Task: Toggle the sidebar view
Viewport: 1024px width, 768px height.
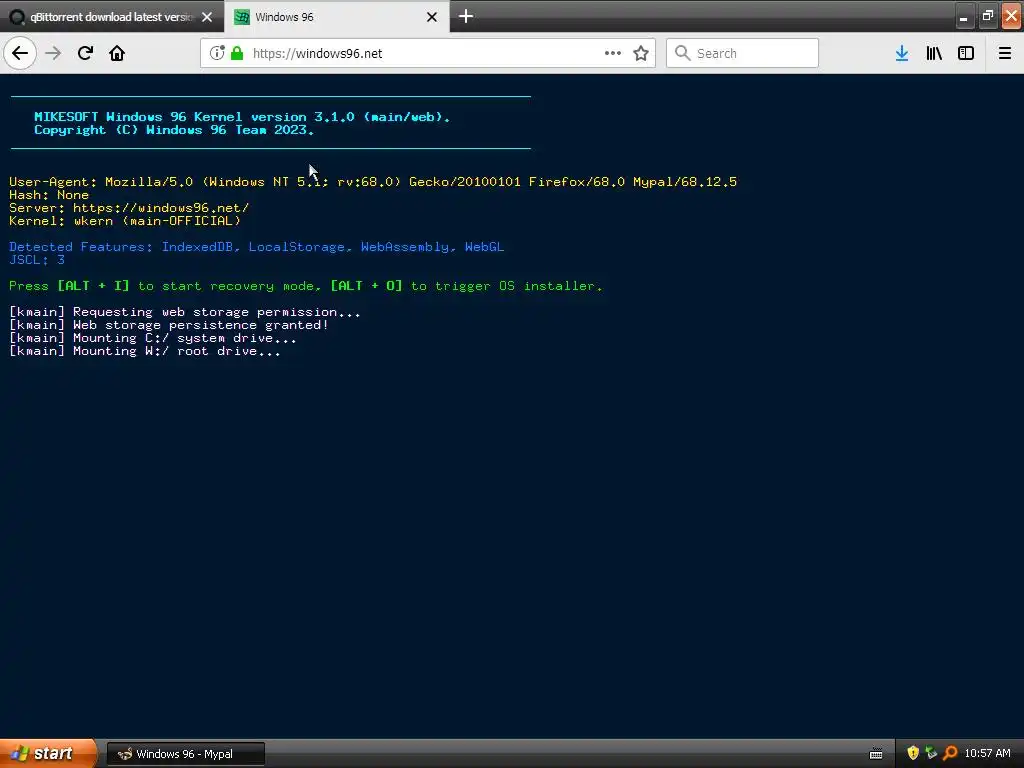Action: click(x=966, y=53)
